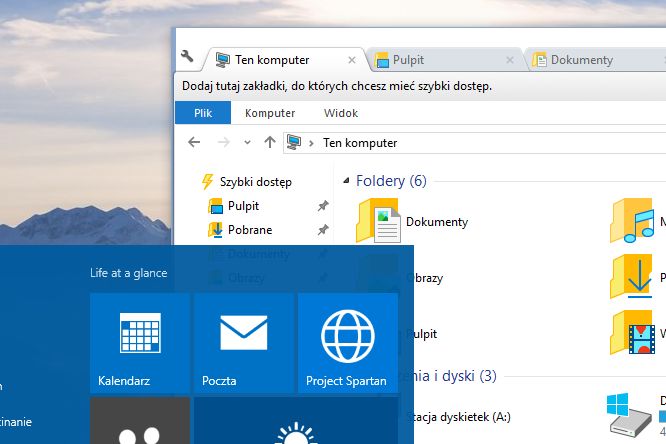Open the music folder icon

click(x=632, y=221)
